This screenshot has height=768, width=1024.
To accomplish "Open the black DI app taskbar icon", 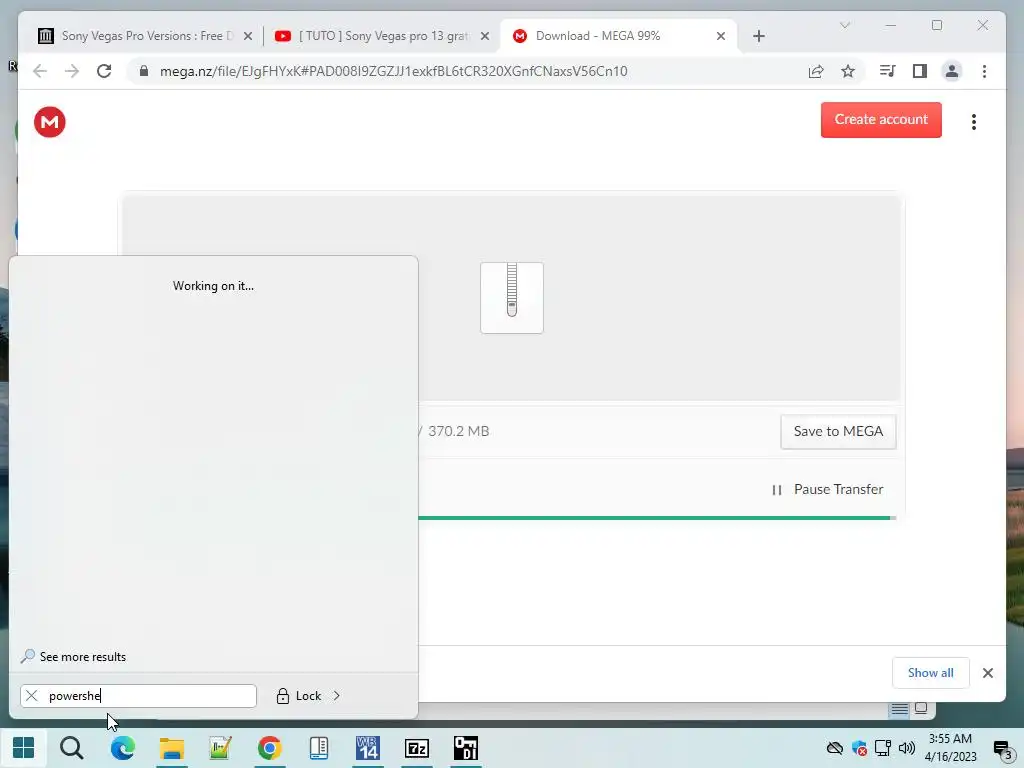I will click(x=466, y=748).
